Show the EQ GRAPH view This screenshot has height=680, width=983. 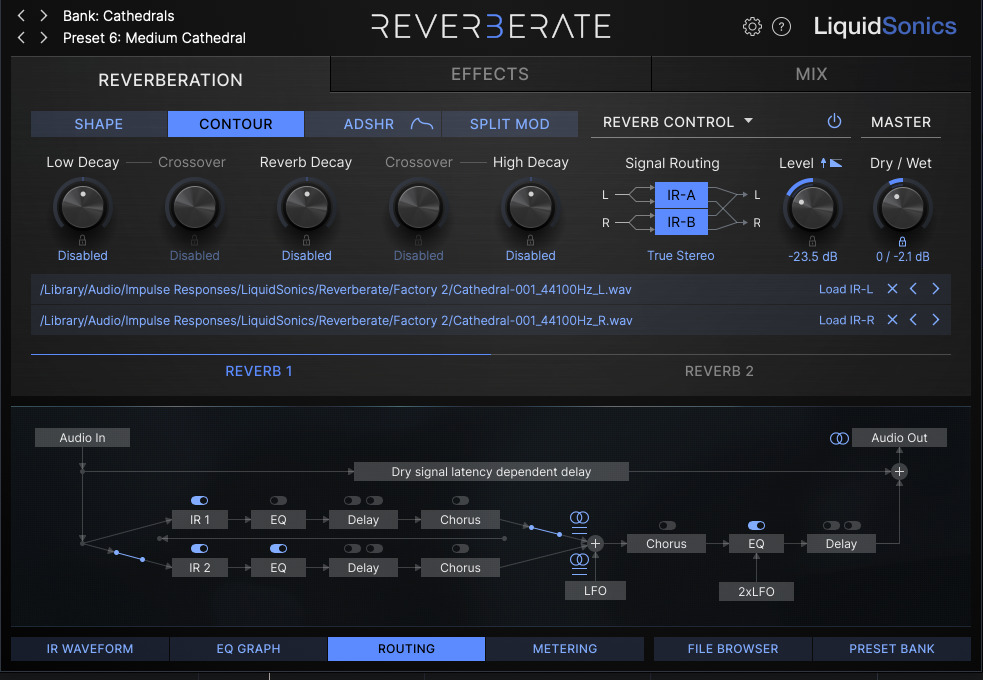pos(248,649)
